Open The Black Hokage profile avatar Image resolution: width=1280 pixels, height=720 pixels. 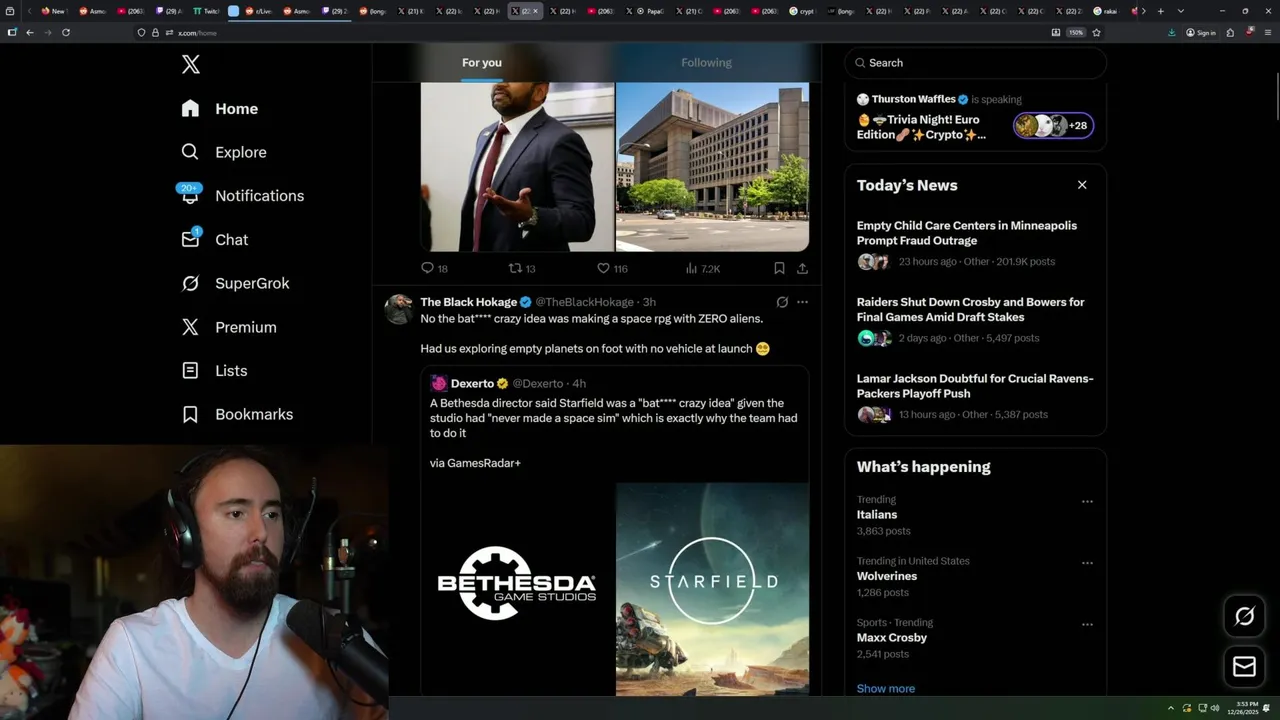[399, 309]
